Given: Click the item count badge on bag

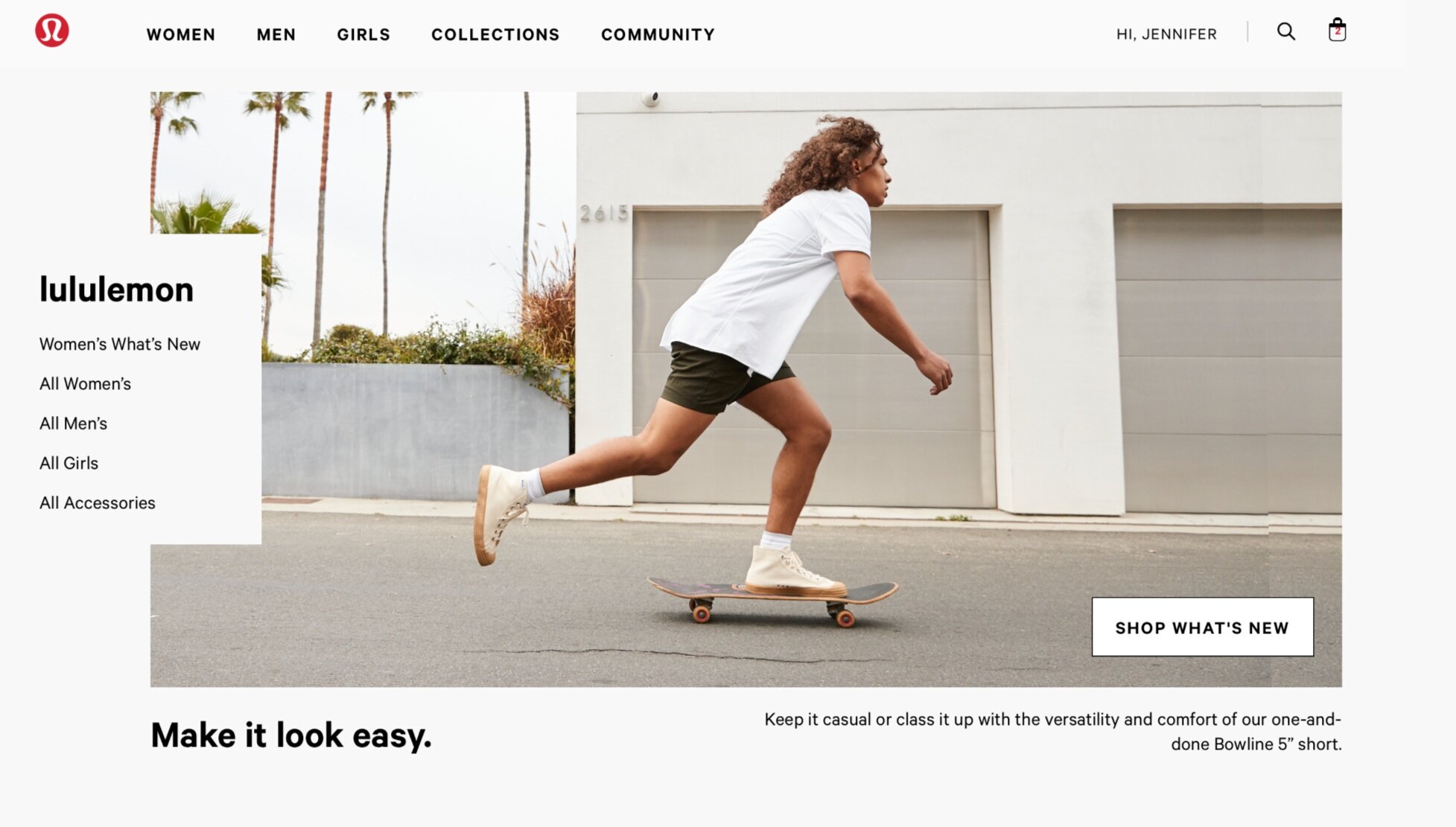Looking at the screenshot, I should click(x=1338, y=31).
